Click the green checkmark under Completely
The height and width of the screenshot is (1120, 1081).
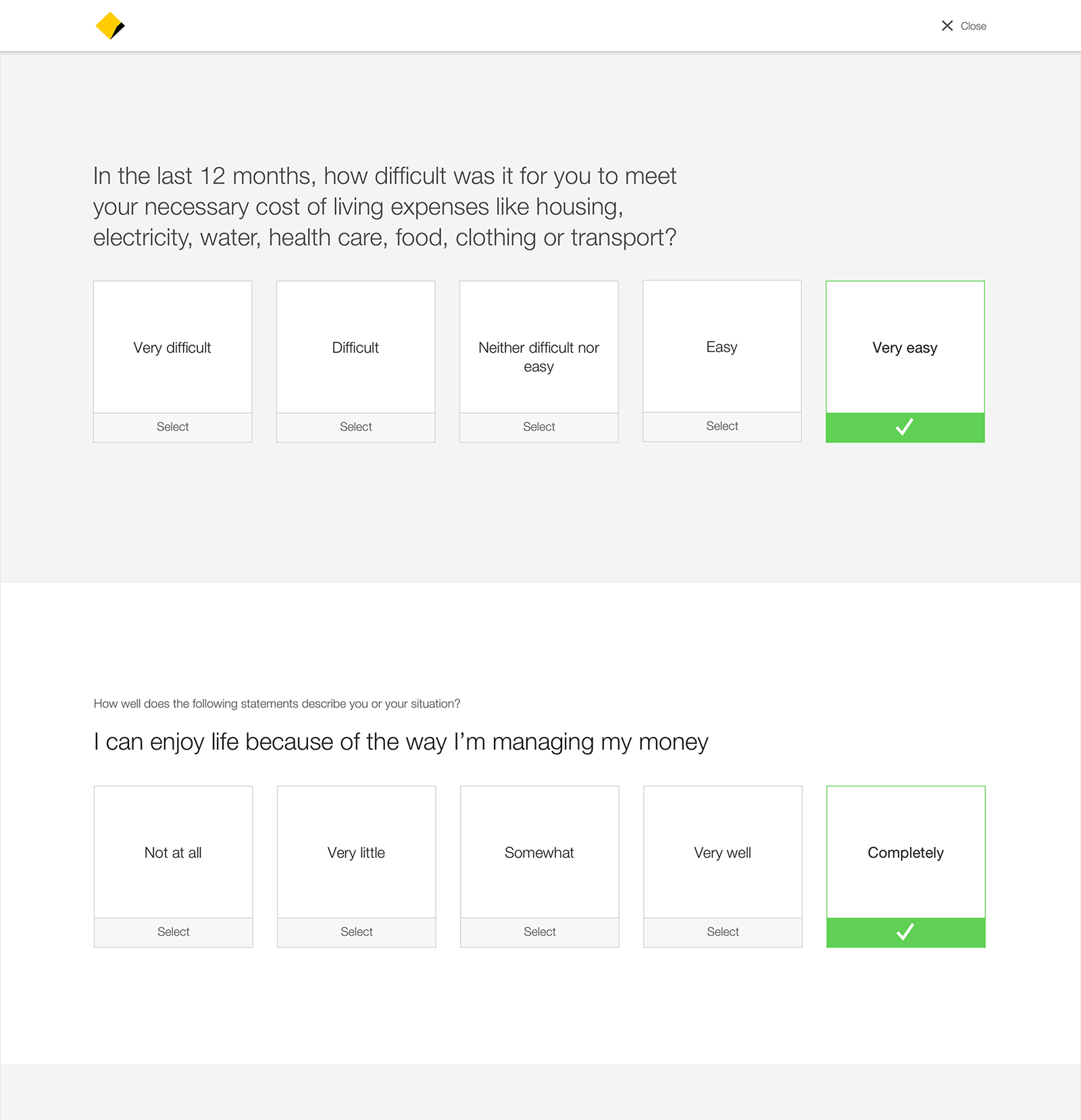click(x=905, y=932)
